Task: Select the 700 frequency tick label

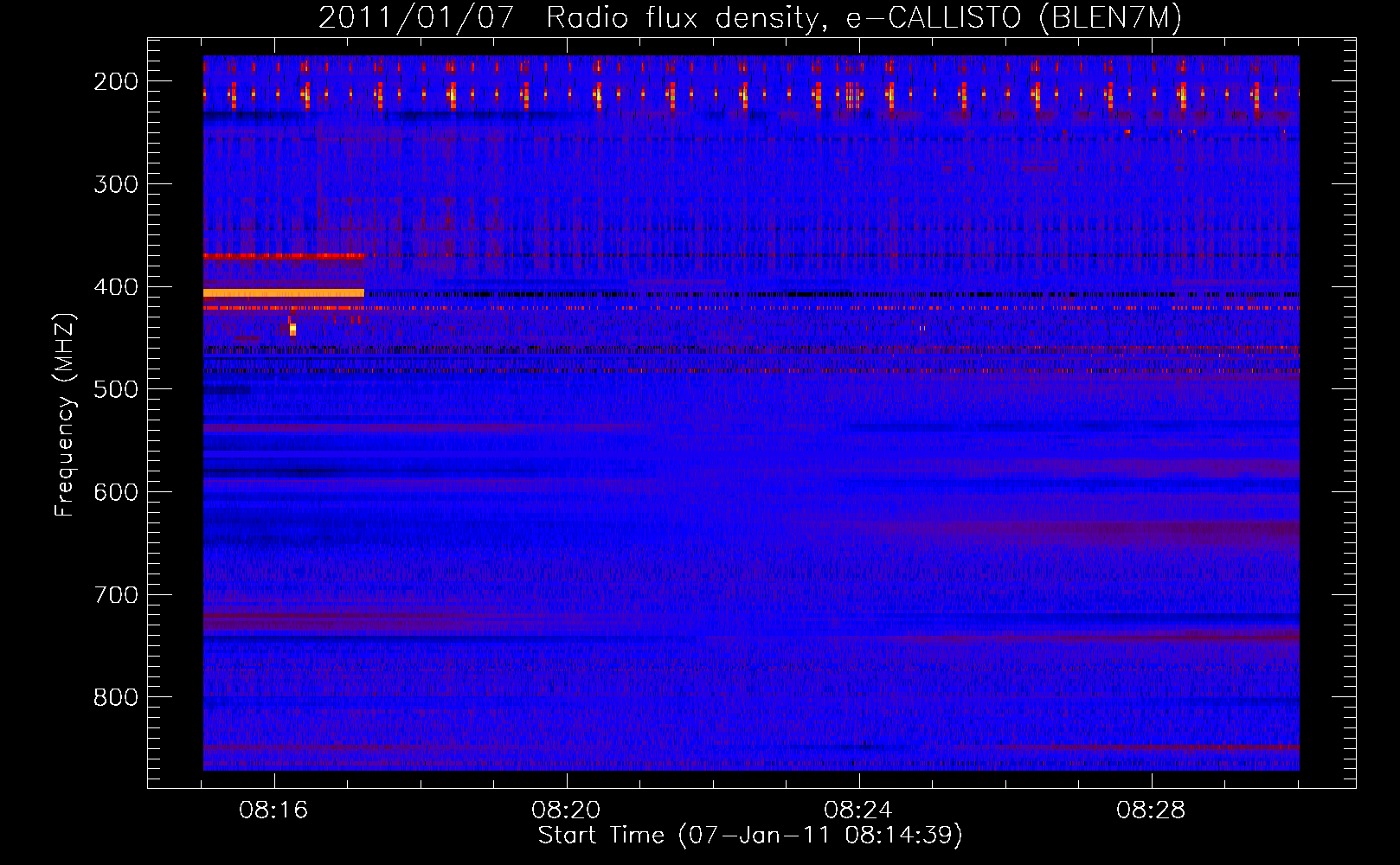Action: tap(116, 595)
